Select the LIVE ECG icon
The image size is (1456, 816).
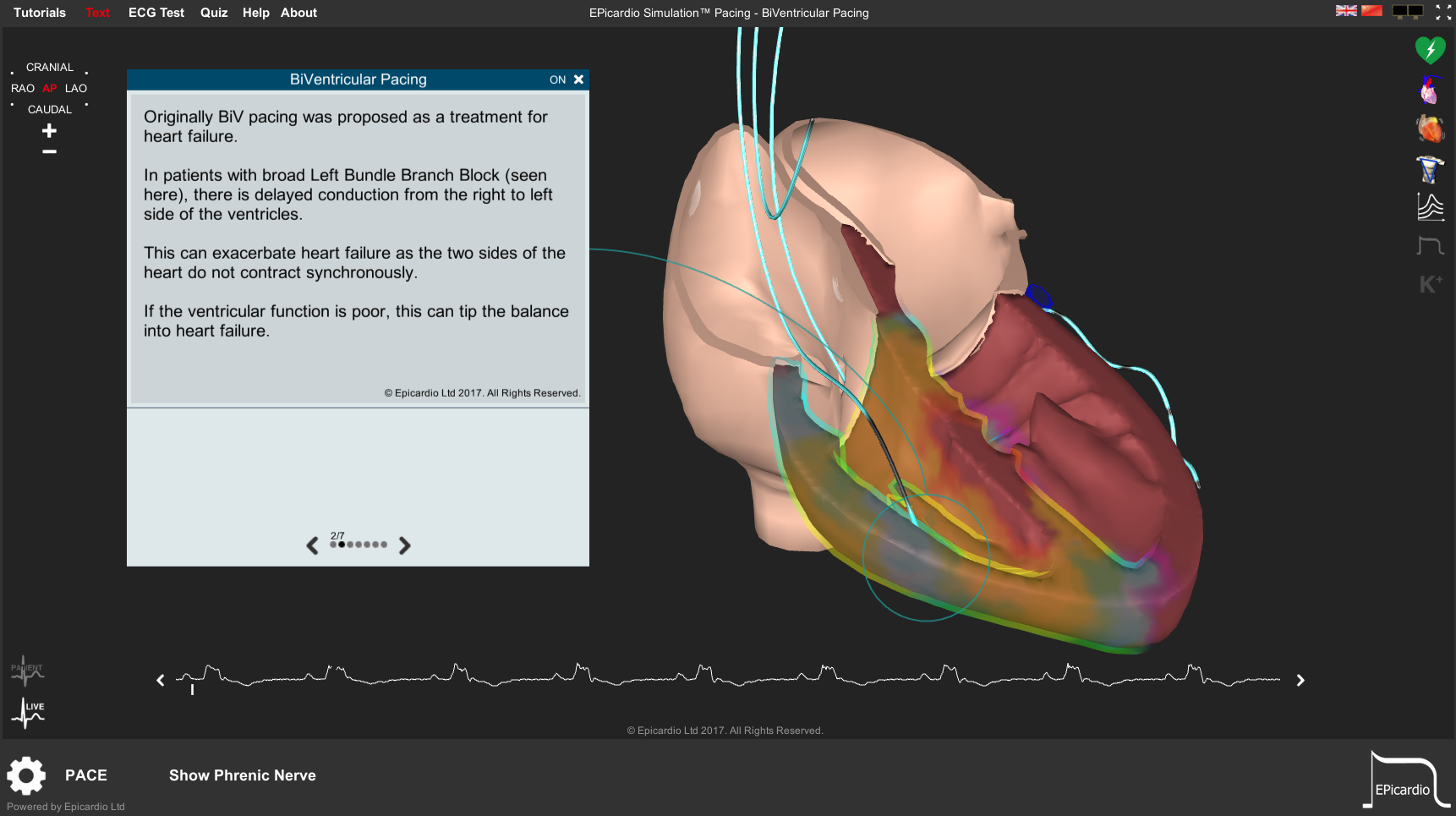[28, 713]
